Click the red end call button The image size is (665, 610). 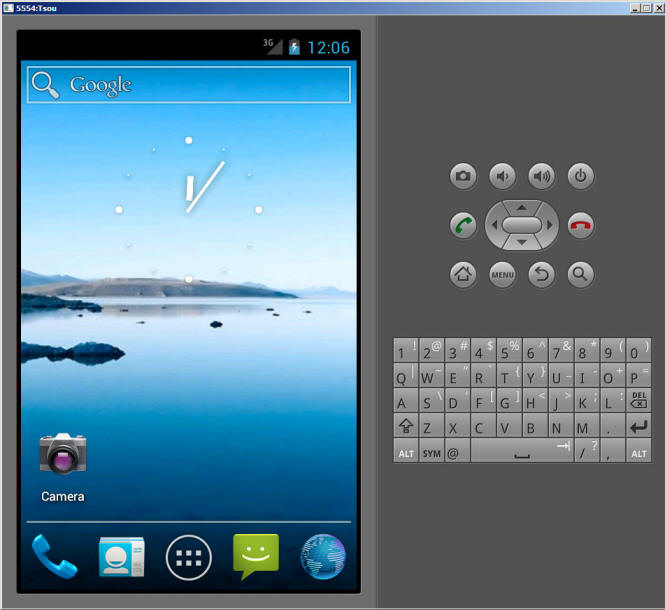coord(581,225)
